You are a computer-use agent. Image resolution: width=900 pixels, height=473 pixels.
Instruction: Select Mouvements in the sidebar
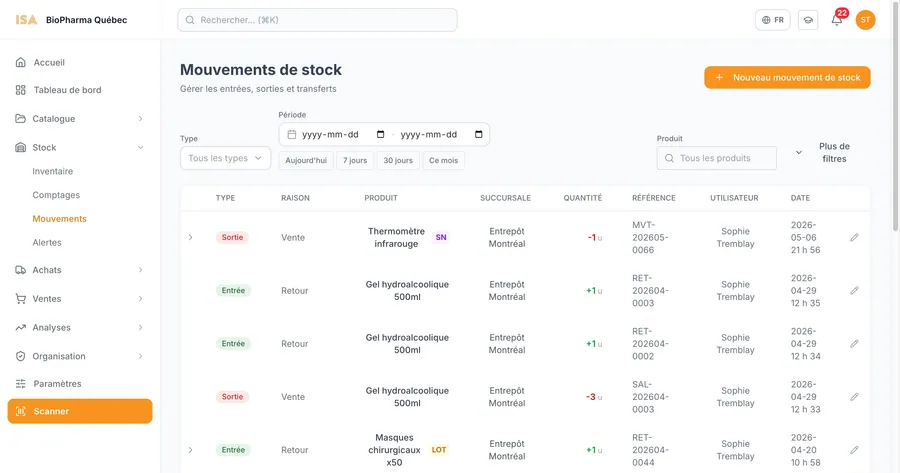tap(60, 219)
